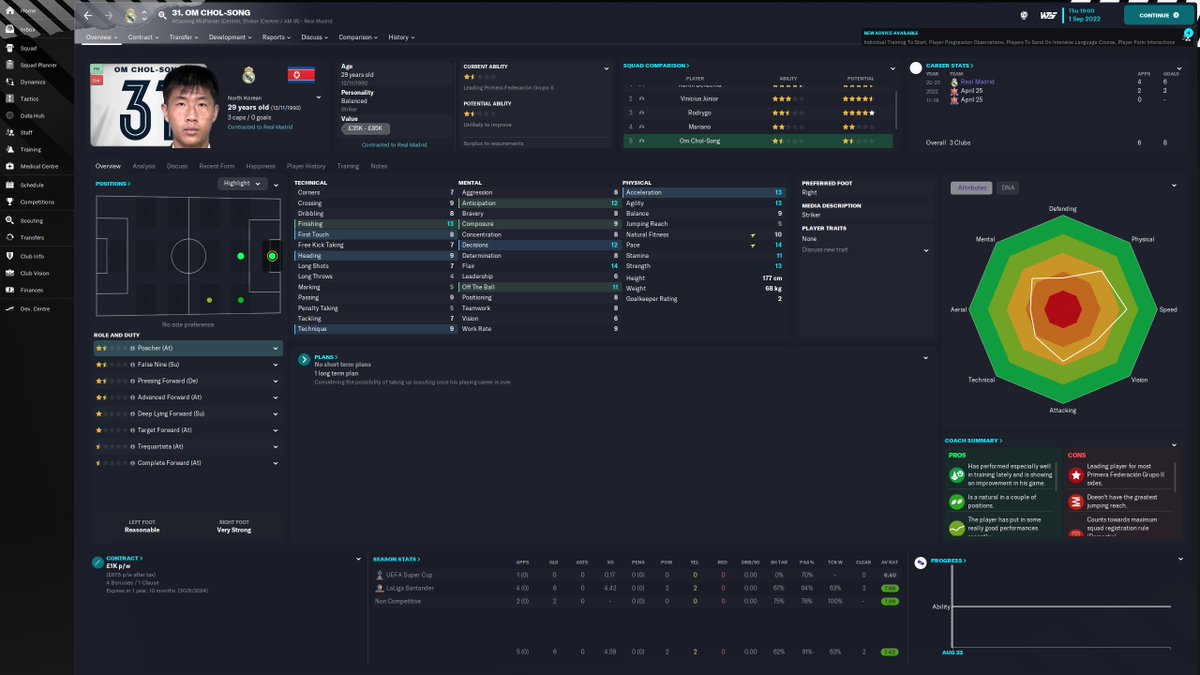Switch to Recent Form sub-tab
The width and height of the screenshot is (1200, 675).
pos(217,166)
